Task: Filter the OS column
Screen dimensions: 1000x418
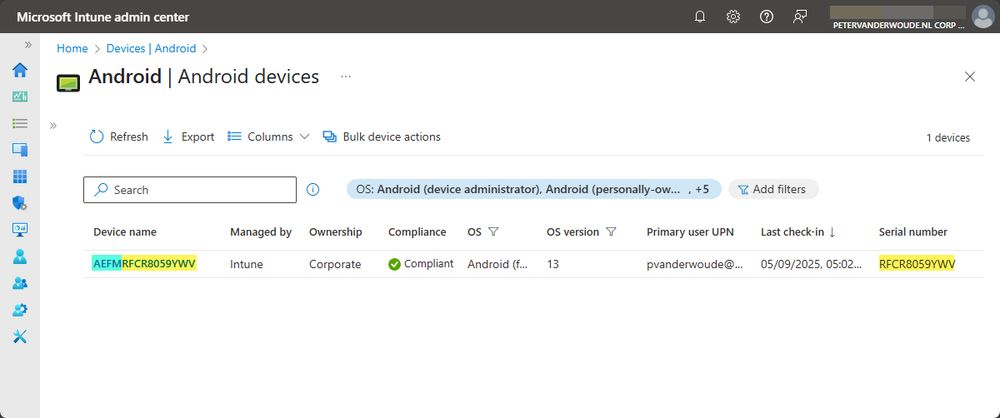Action: [492, 232]
